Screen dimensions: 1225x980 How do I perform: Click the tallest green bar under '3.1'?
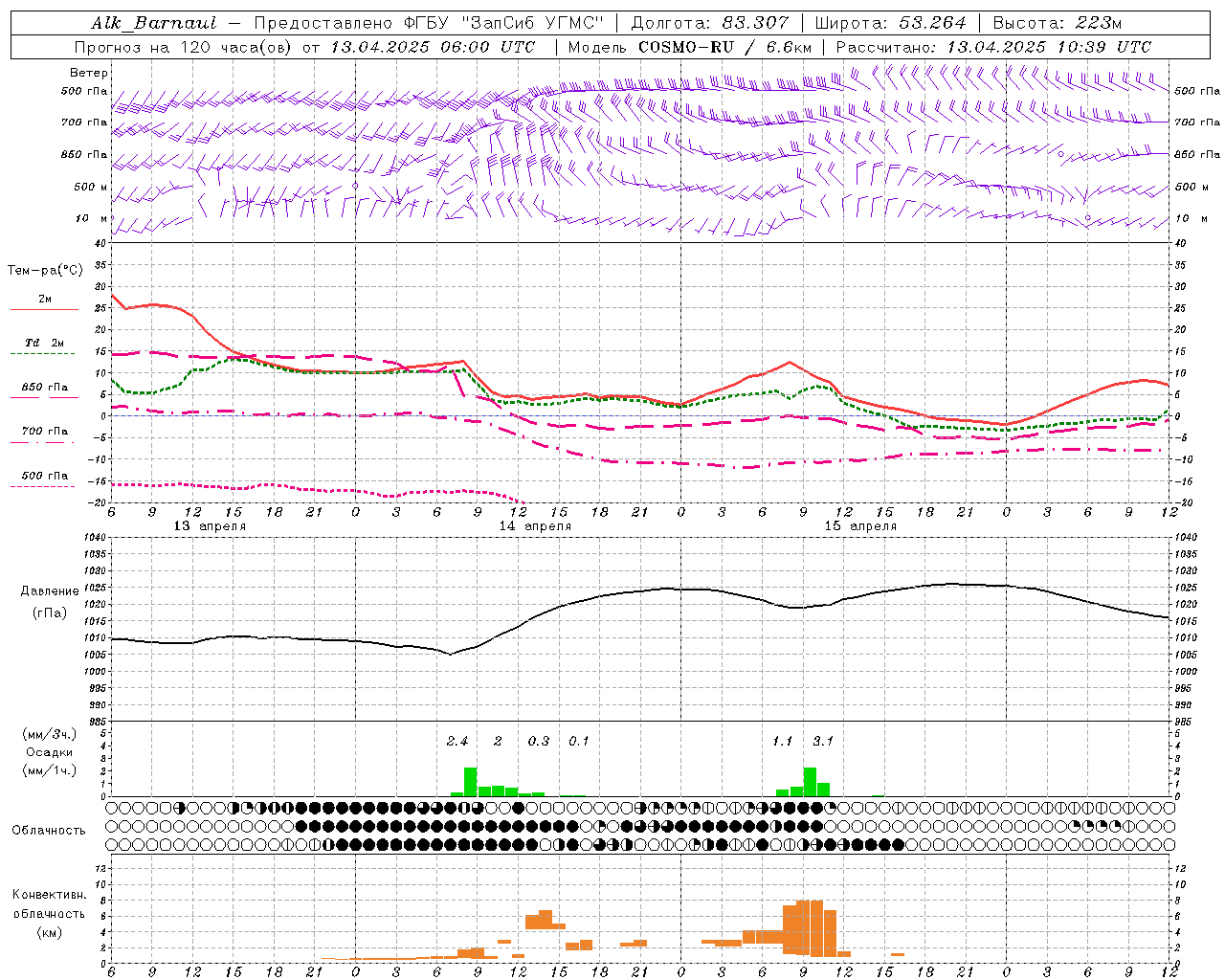(x=810, y=782)
